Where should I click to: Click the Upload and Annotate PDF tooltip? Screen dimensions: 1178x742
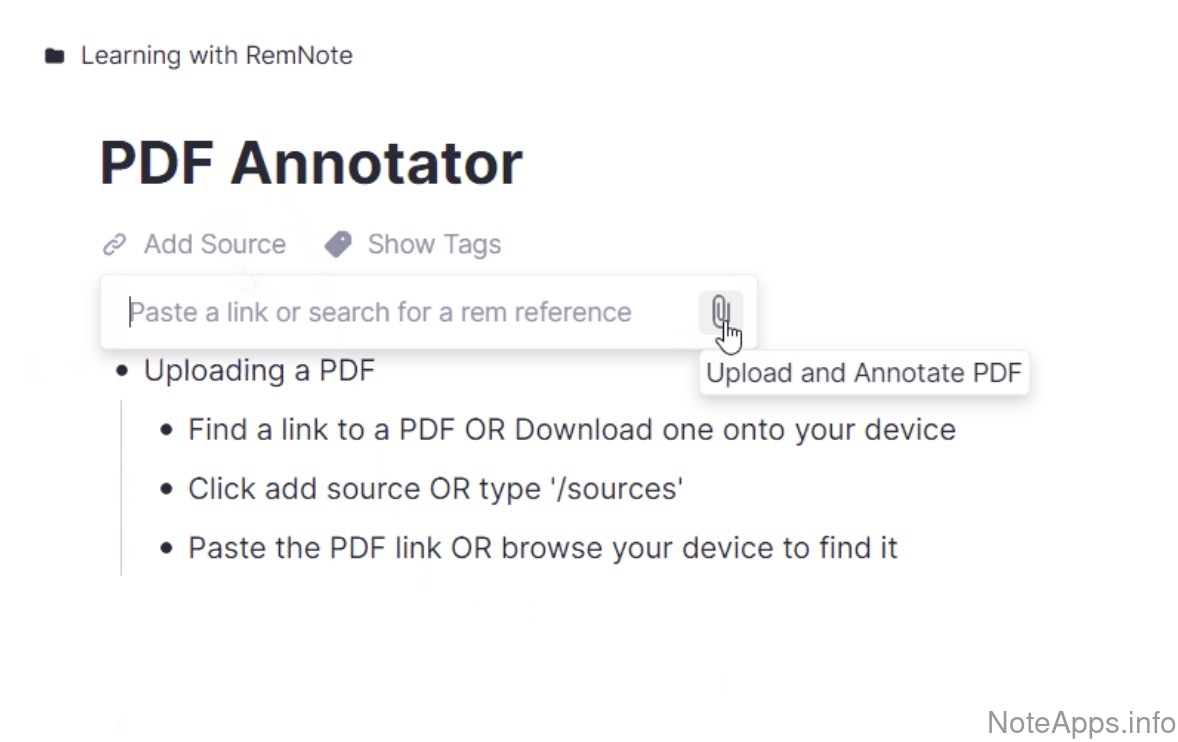click(x=864, y=373)
